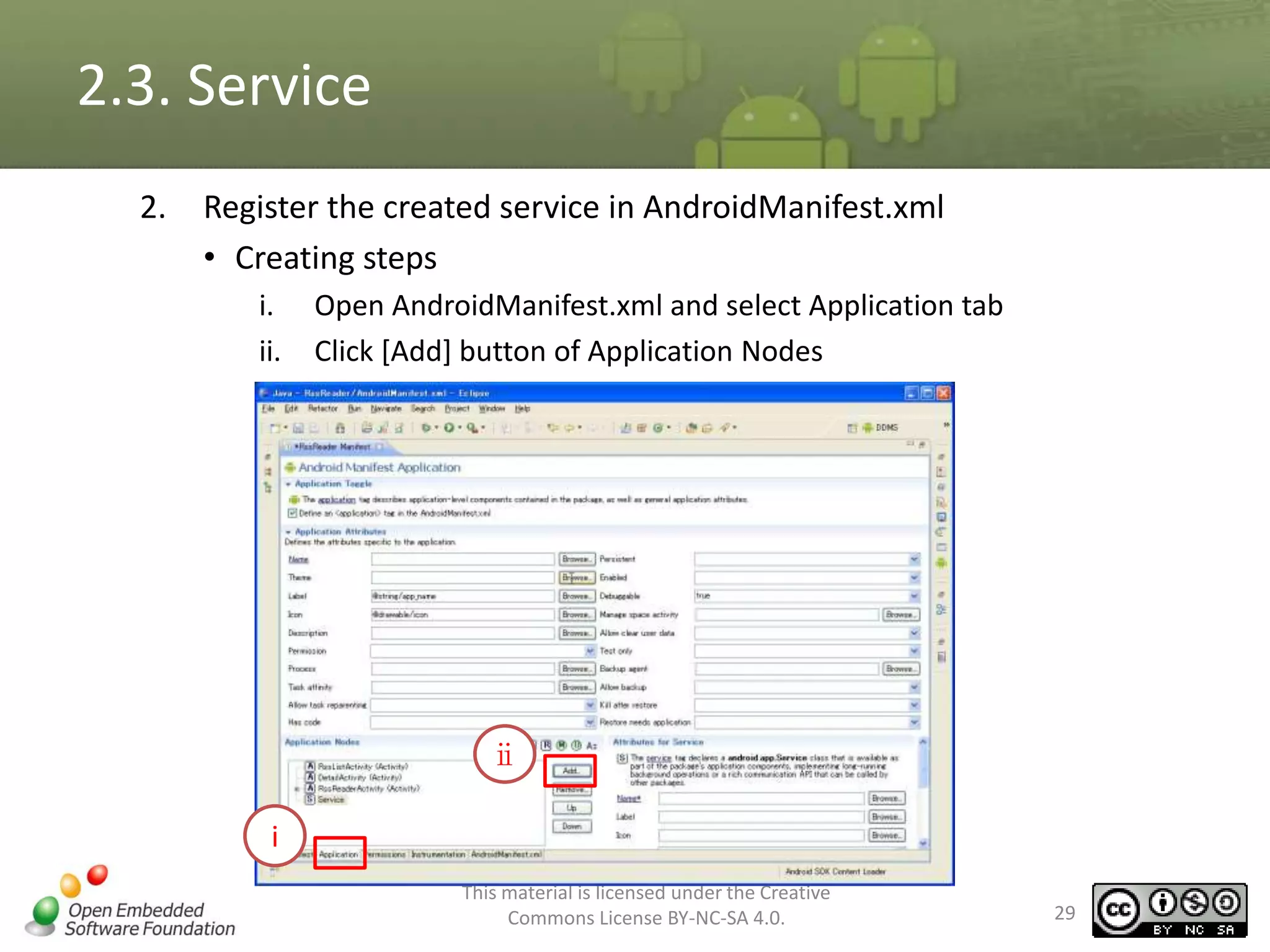Viewport: 1270px width, 952px height.
Task: Click the Down button of Application Nodes
Action: [572, 826]
